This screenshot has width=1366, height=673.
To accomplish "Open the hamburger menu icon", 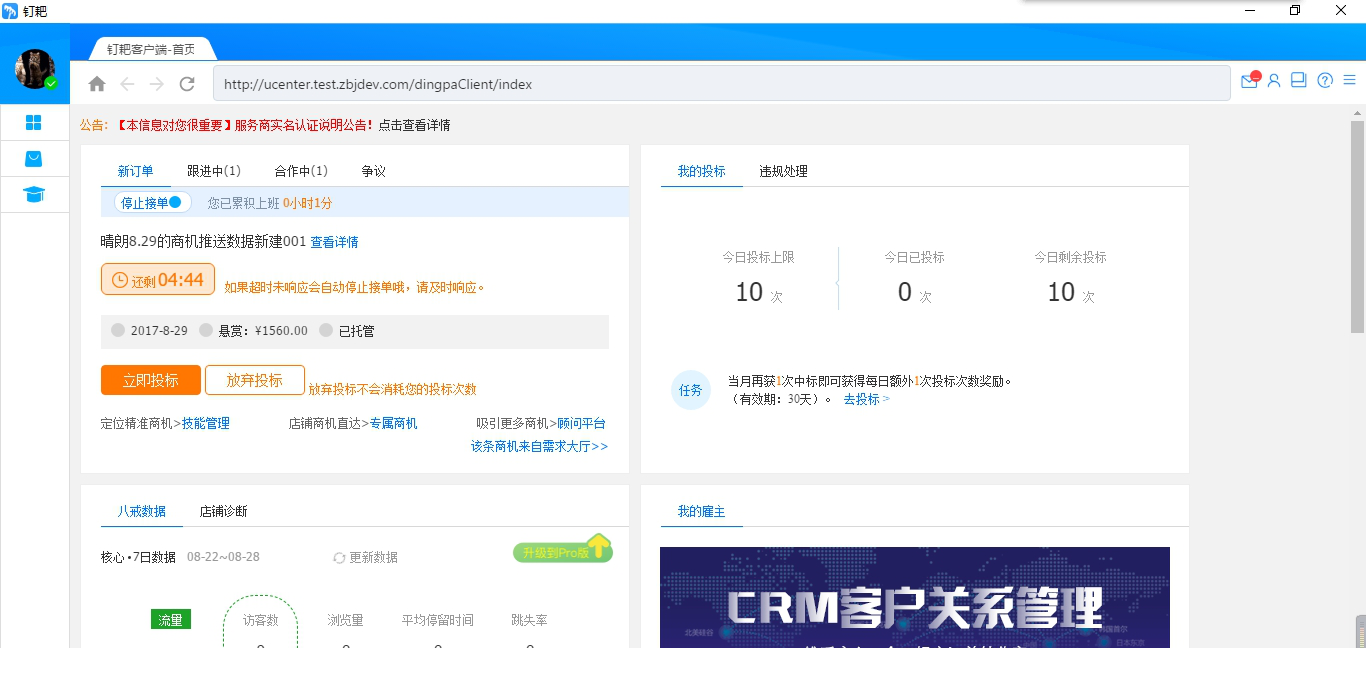I will click(1349, 81).
